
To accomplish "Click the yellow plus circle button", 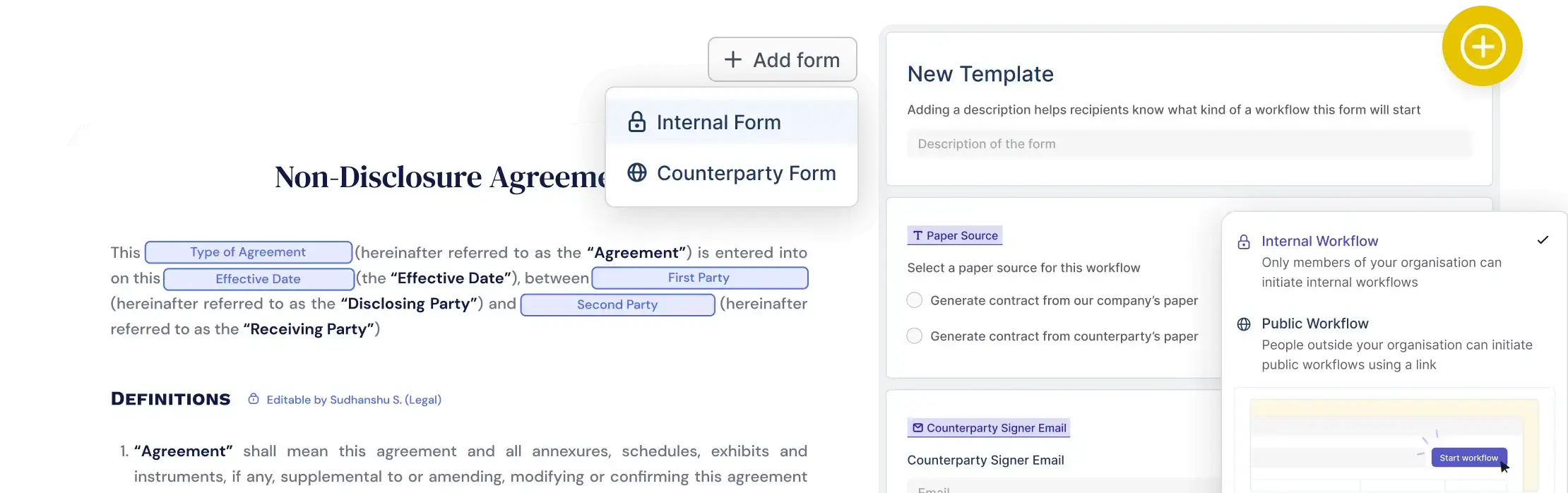I will (1482, 47).
